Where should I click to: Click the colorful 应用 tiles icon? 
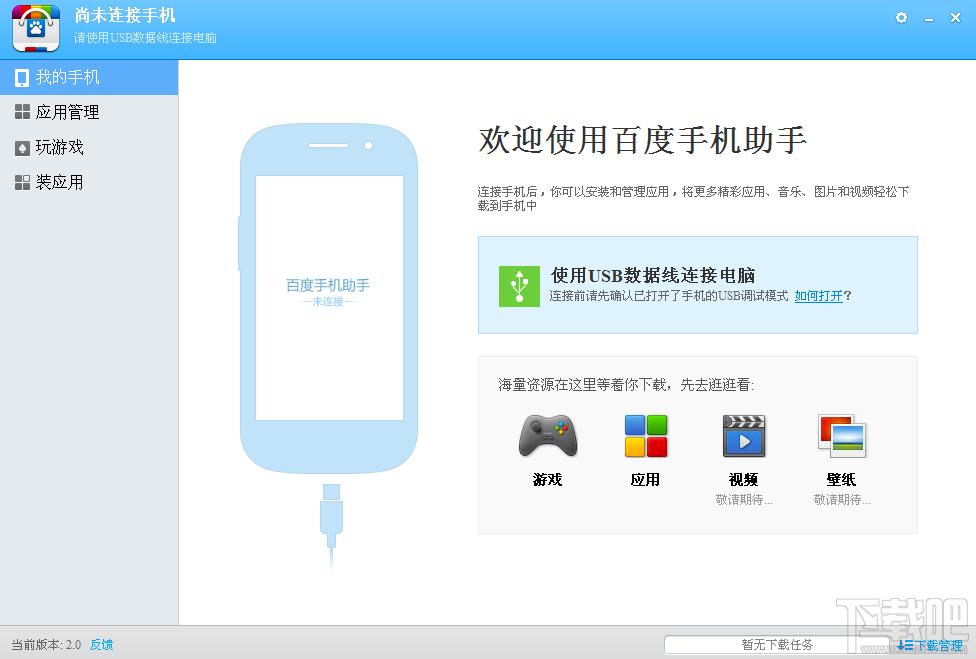tap(645, 436)
